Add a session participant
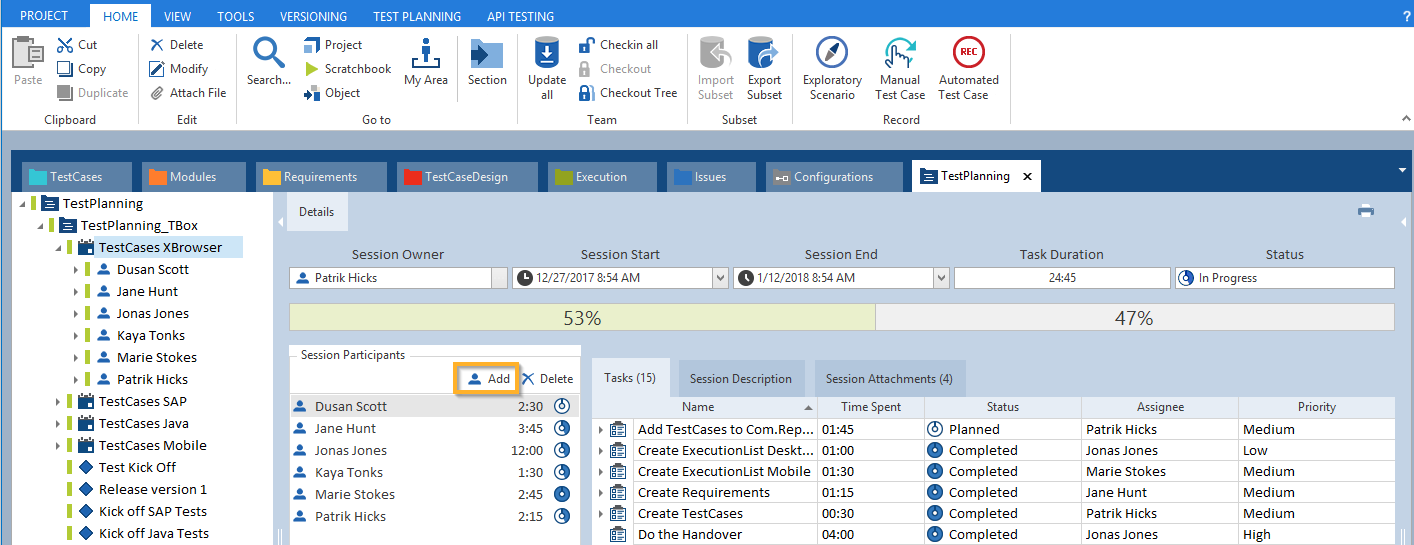1414x545 pixels. [488, 379]
